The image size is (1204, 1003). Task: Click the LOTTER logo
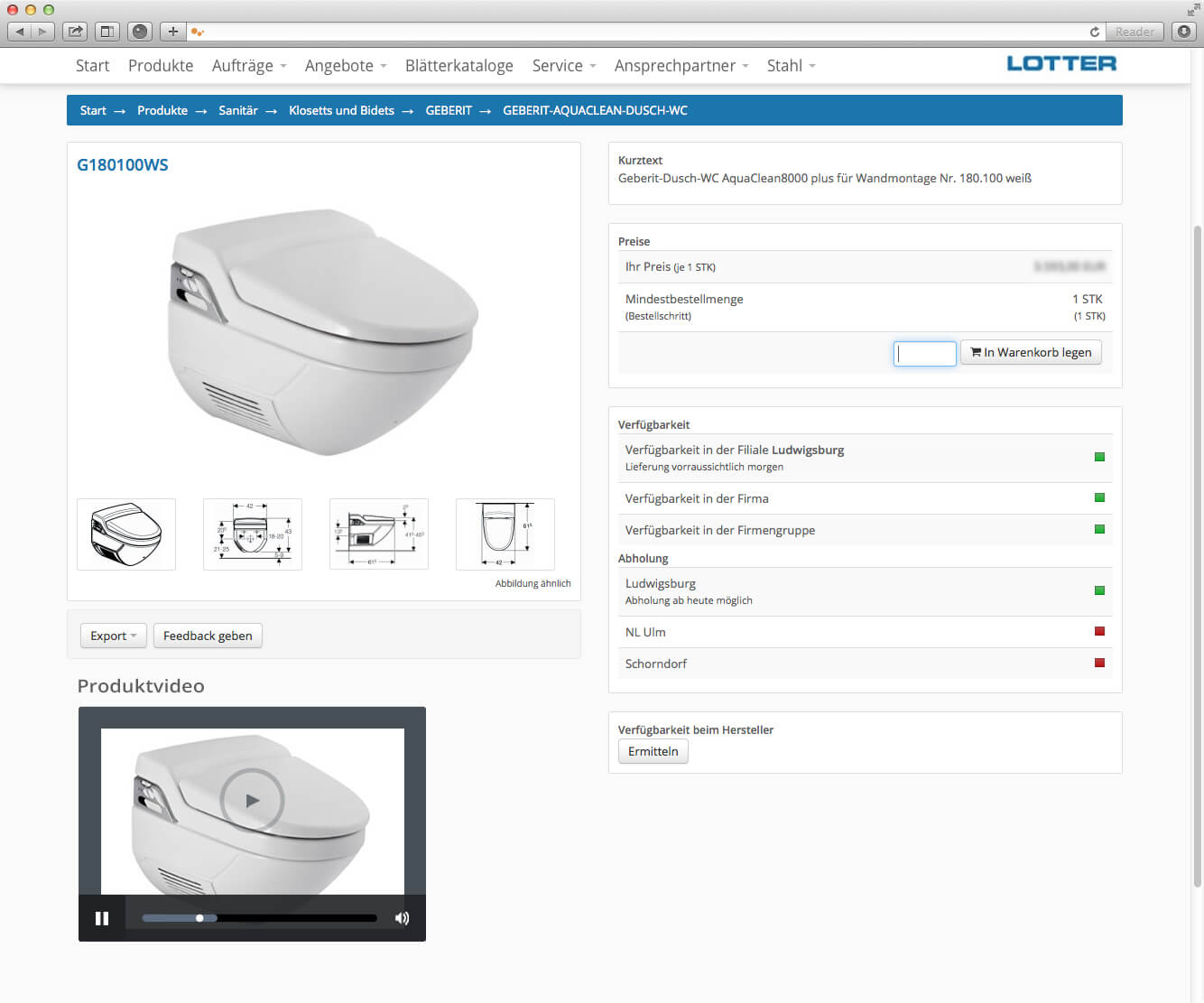[1061, 64]
